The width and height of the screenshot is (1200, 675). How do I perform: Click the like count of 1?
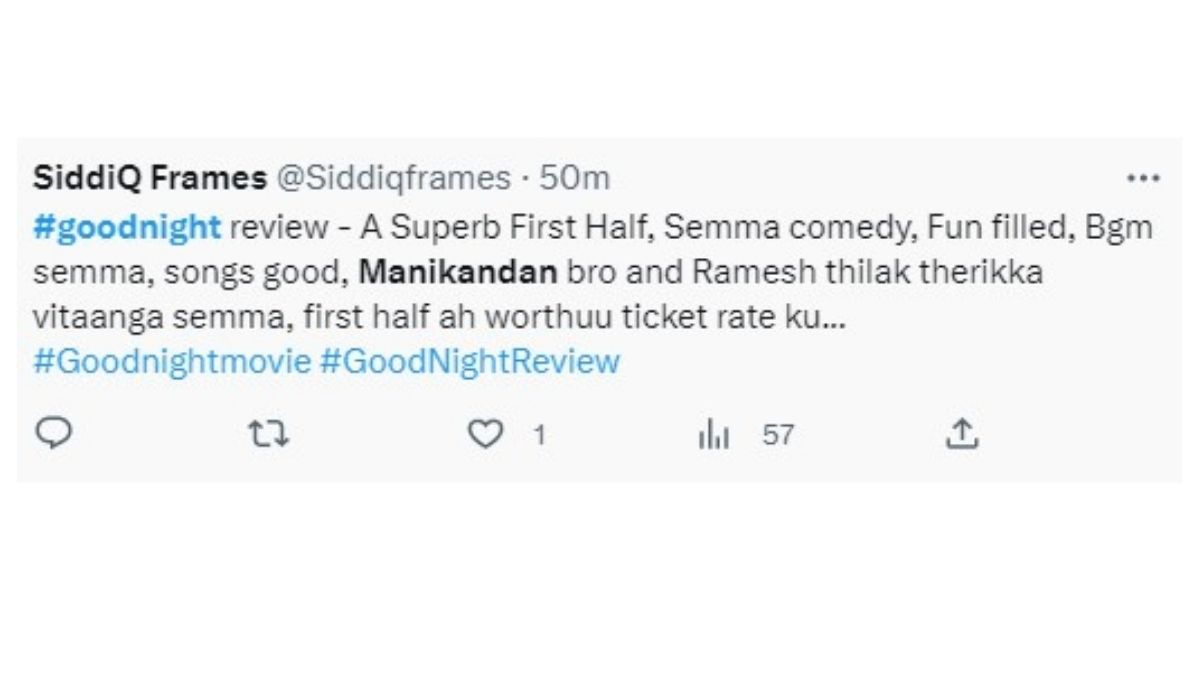(x=538, y=434)
